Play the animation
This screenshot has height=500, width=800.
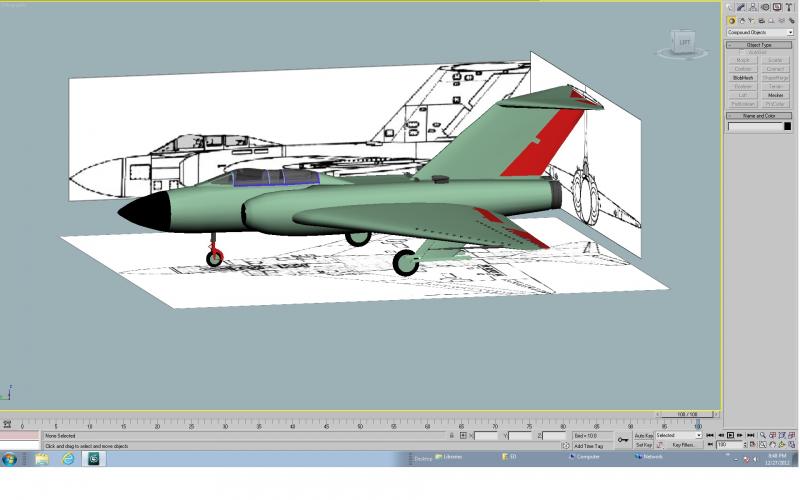[x=730, y=435]
